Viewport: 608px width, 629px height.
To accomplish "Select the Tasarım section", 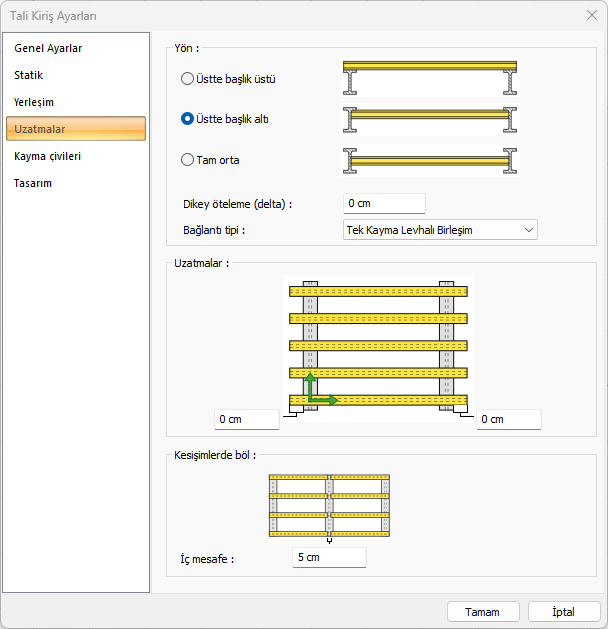I will pyautogui.click(x=33, y=183).
